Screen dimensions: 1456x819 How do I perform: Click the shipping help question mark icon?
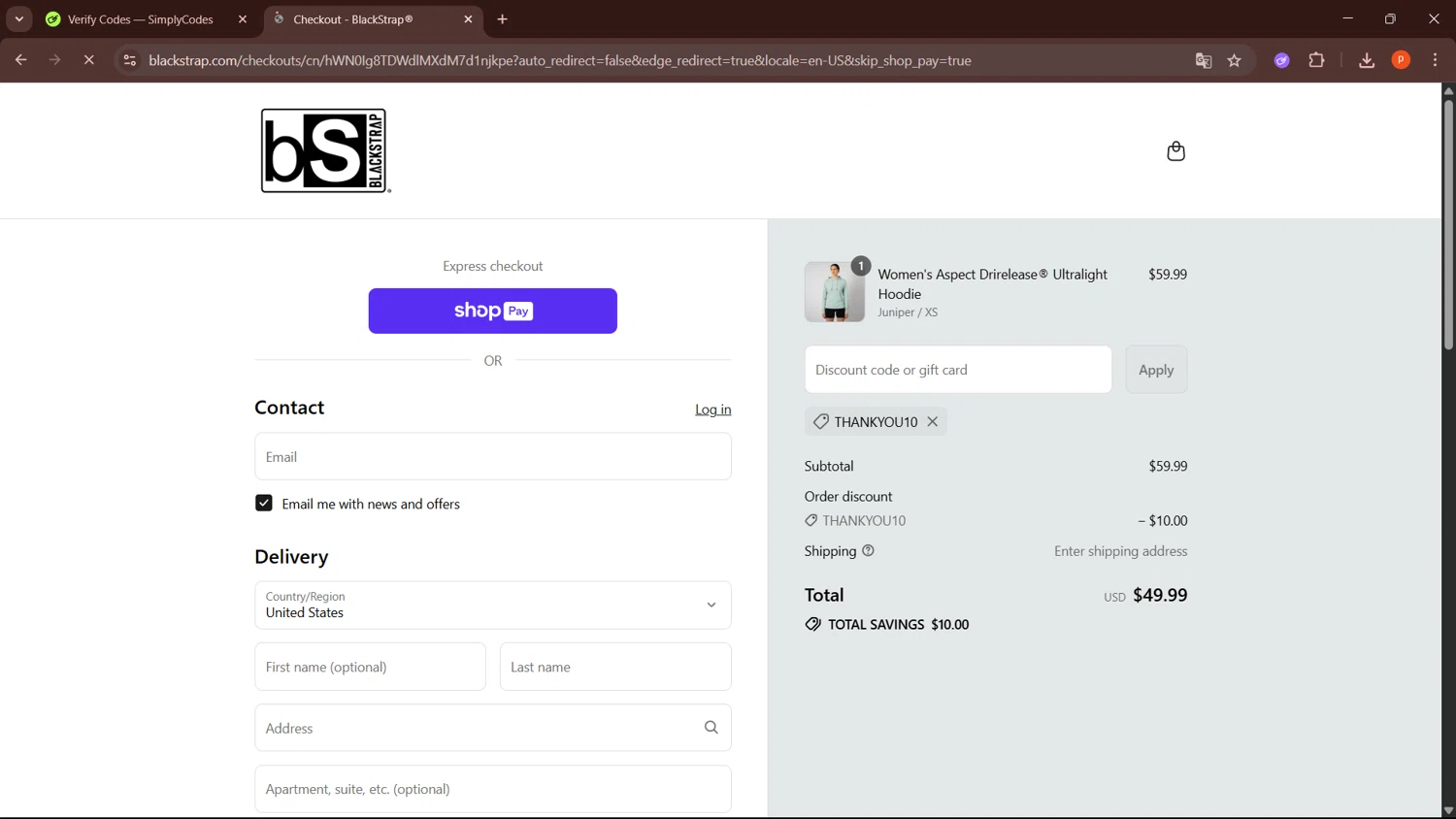868,550
